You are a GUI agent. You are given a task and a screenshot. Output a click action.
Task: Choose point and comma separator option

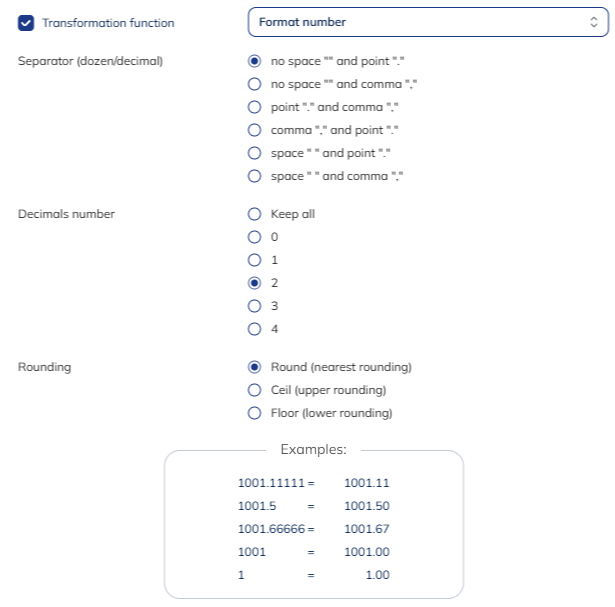(x=255, y=107)
